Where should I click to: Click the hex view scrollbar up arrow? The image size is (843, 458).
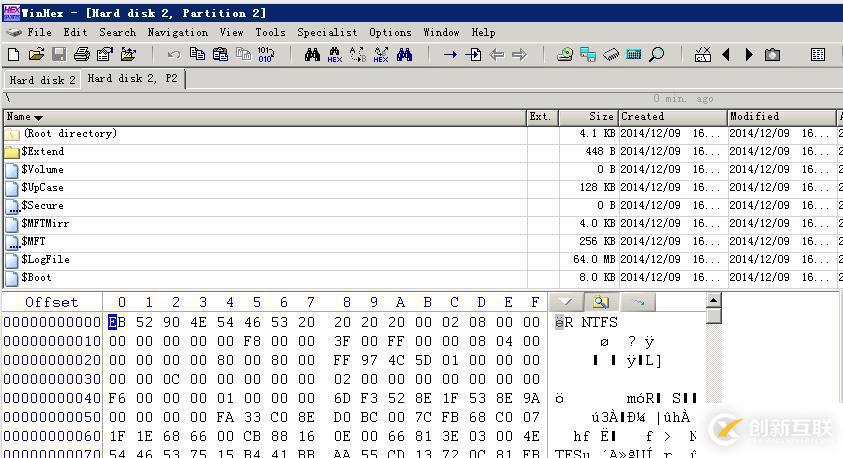(713, 300)
